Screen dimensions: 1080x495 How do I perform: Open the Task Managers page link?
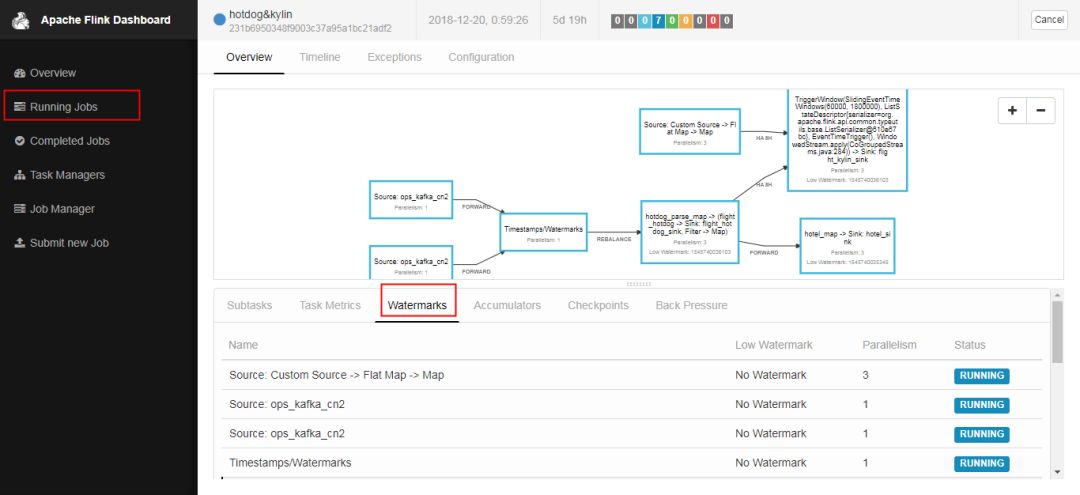click(68, 175)
